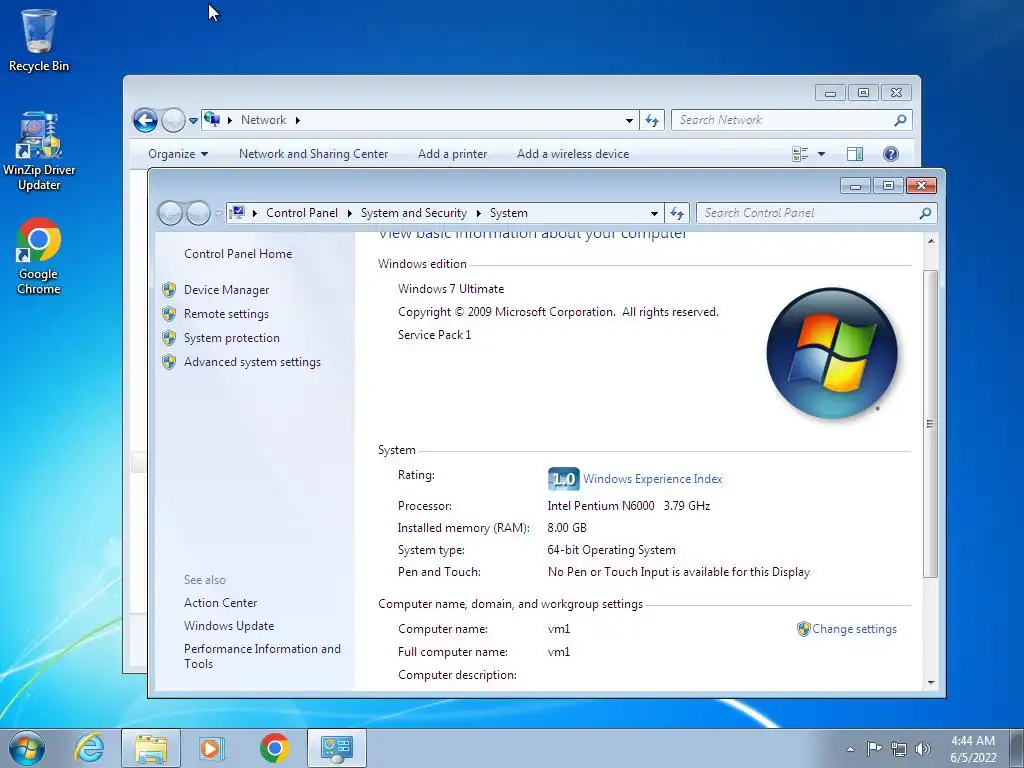Open Google Chrome desktop shortcut
1024x768 pixels.
[x=39, y=256]
